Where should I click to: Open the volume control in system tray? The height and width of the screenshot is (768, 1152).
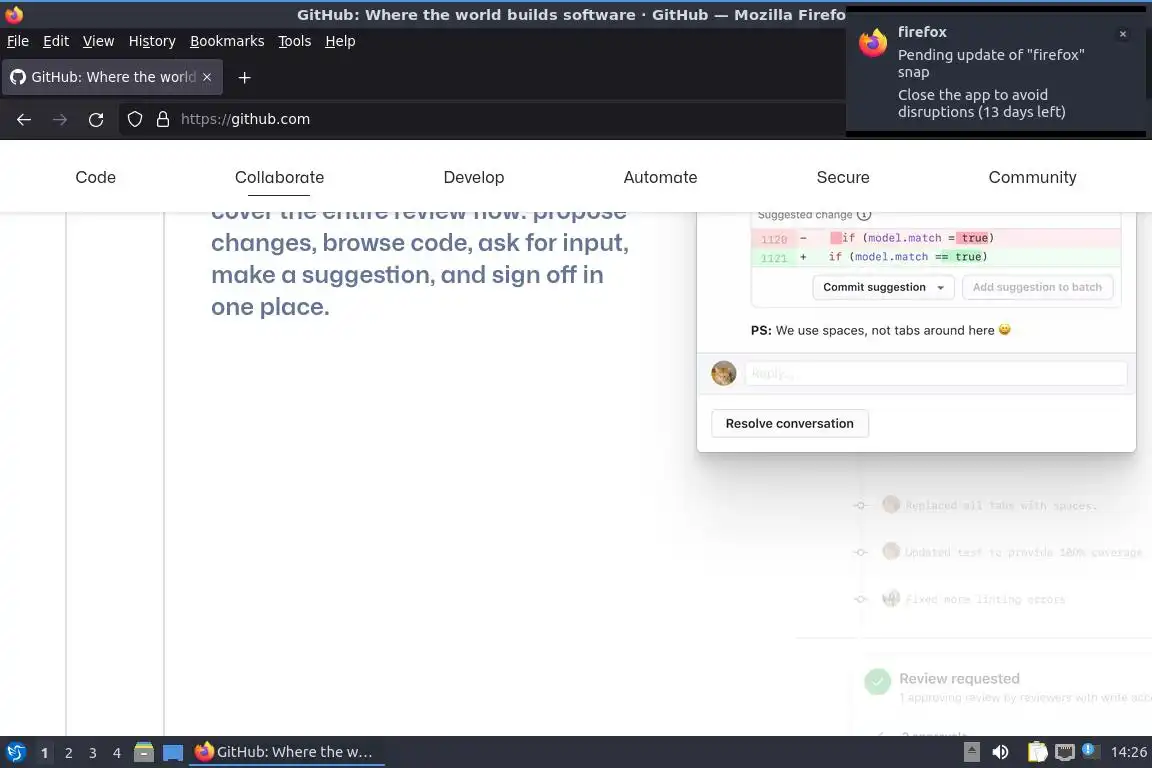1000,752
